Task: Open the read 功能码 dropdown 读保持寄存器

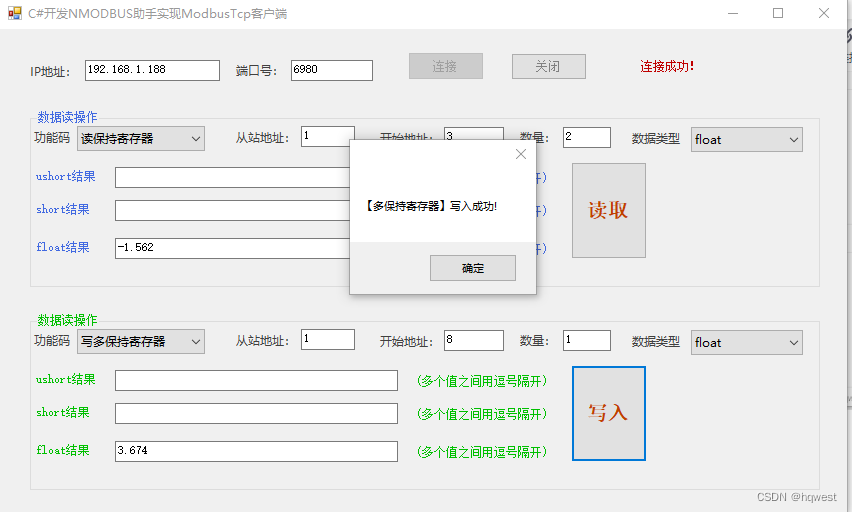Action: point(141,139)
